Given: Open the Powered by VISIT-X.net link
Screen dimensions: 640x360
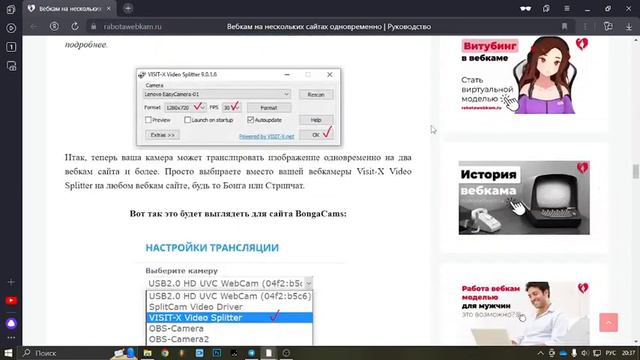Looking at the screenshot, I should [x=267, y=136].
